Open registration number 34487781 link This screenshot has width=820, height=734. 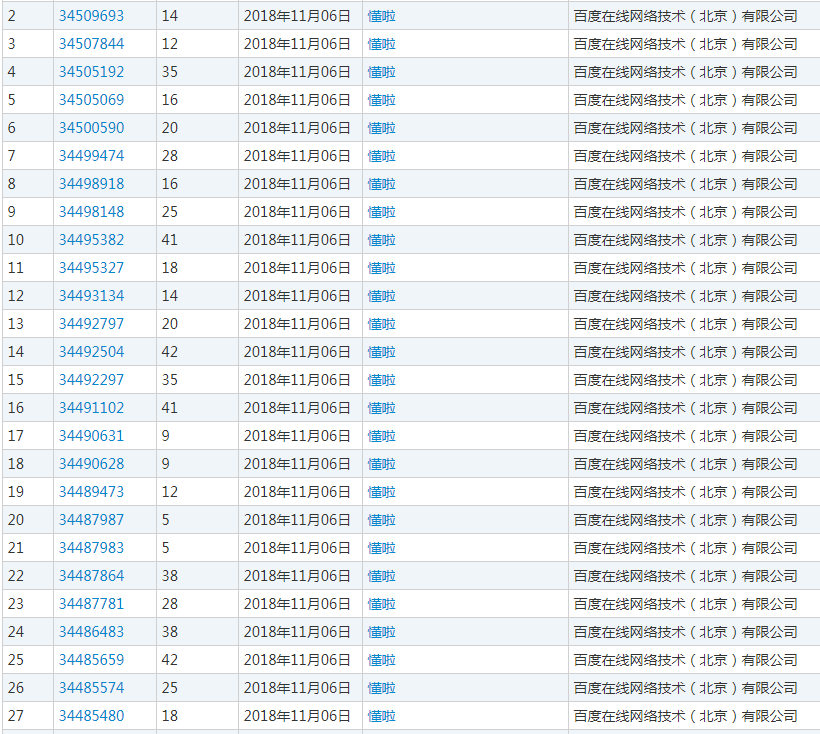tap(92, 604)
